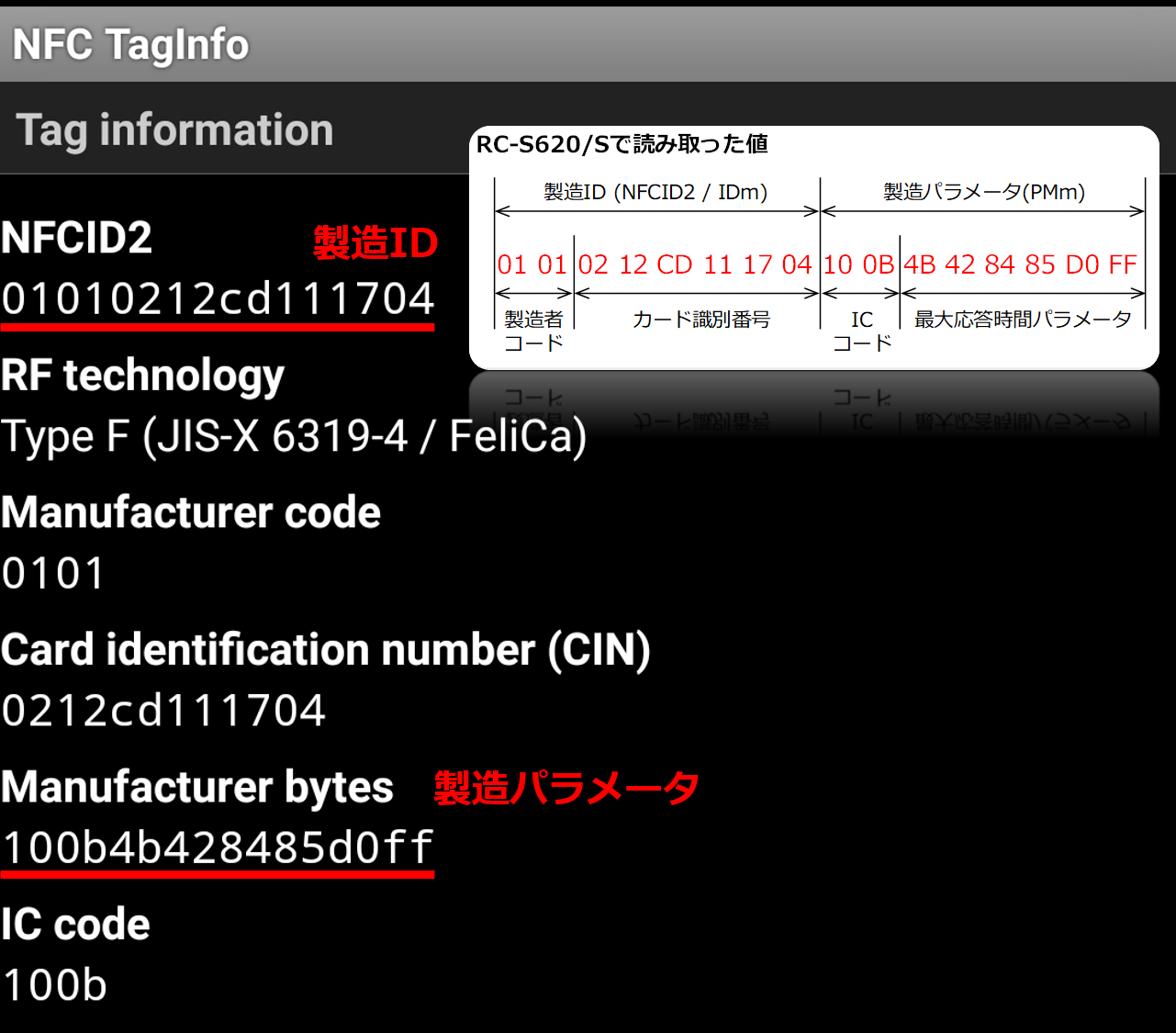Select bytes 4B 42 84 85 D0 FF in diagram
The image size is (1176, 1033).
(1021, 264)
